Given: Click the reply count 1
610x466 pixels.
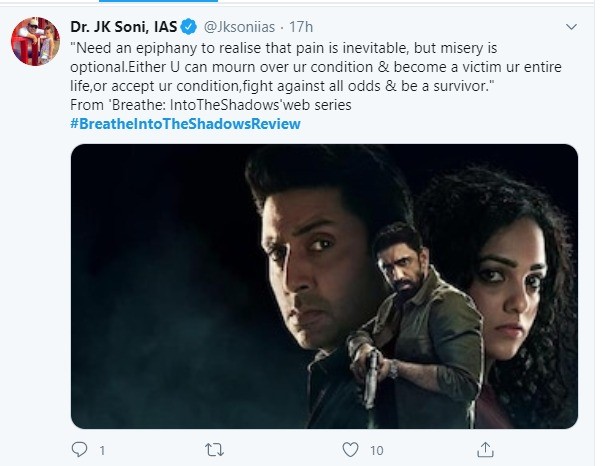Looking at the screenshot, I should 102,450.
